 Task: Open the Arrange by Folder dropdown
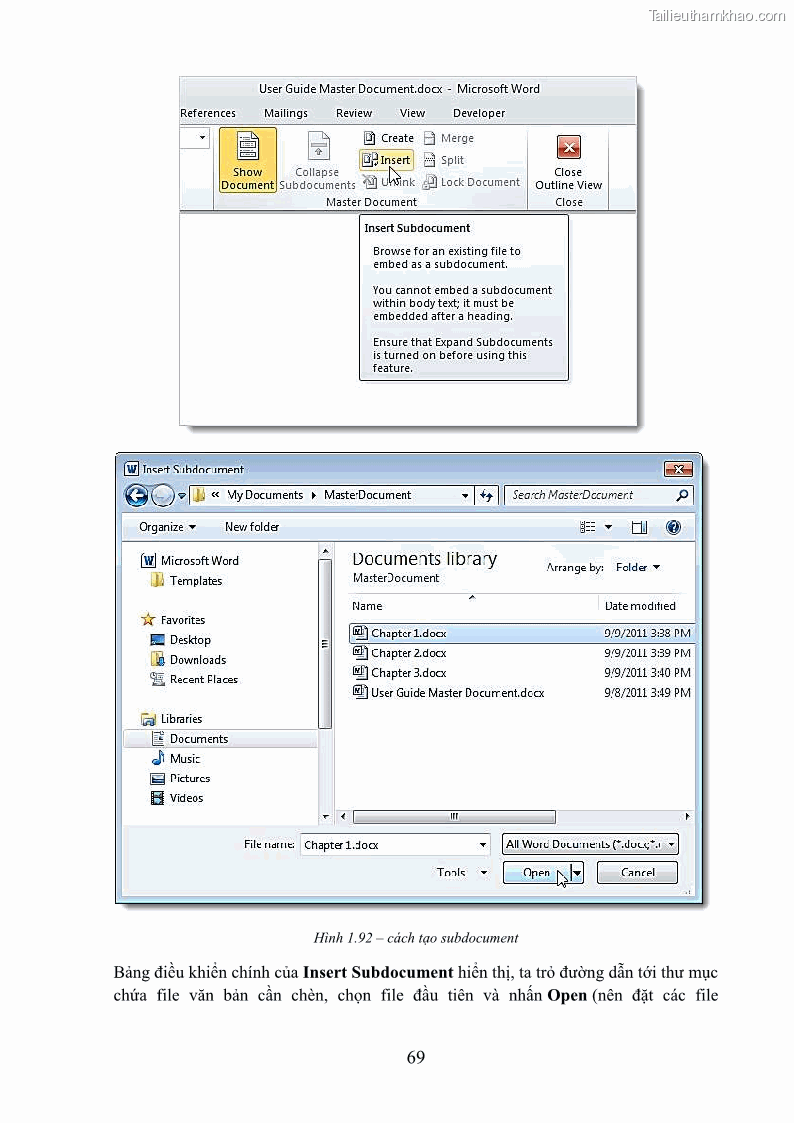click(638, 567)
